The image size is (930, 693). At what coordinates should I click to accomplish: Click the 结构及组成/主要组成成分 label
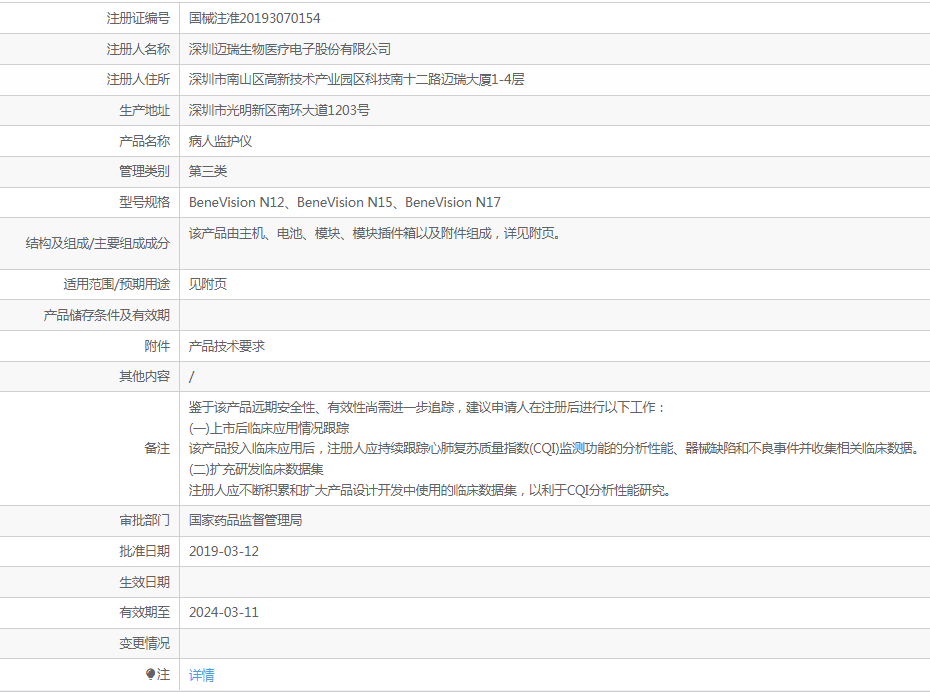tap(98, 243)
